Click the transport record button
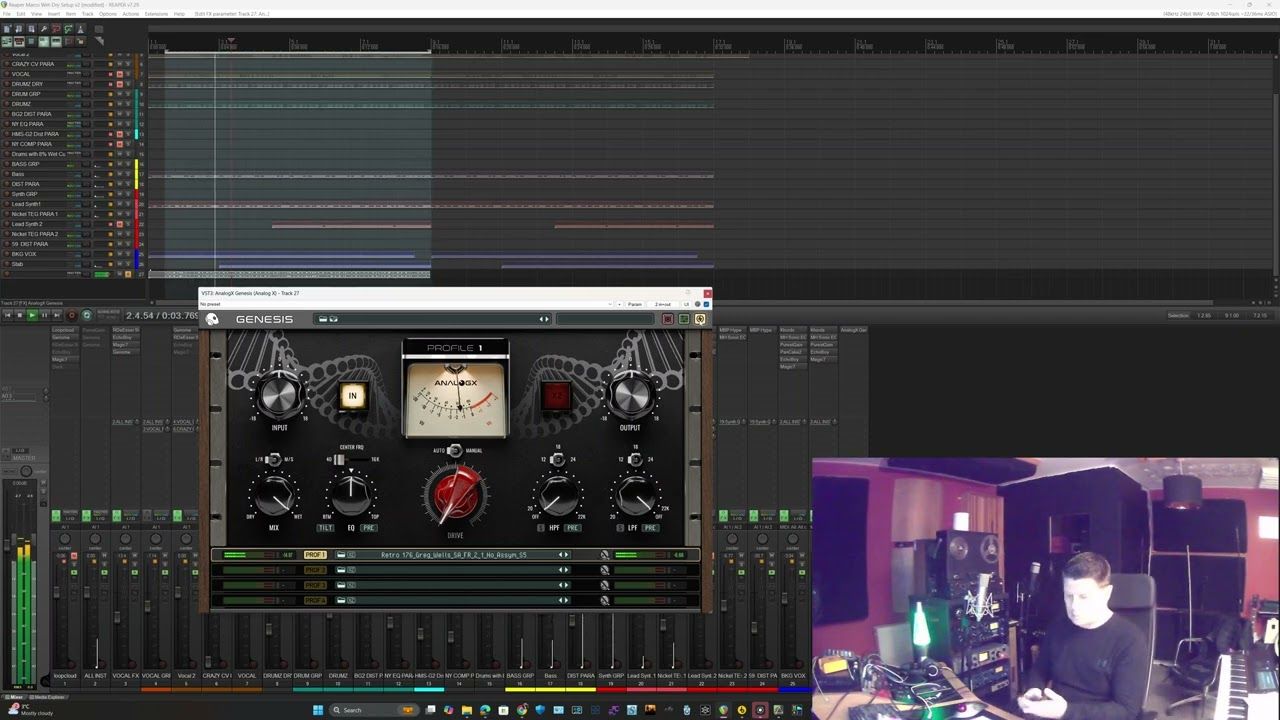1280x720 pixels. coord(71,315)
